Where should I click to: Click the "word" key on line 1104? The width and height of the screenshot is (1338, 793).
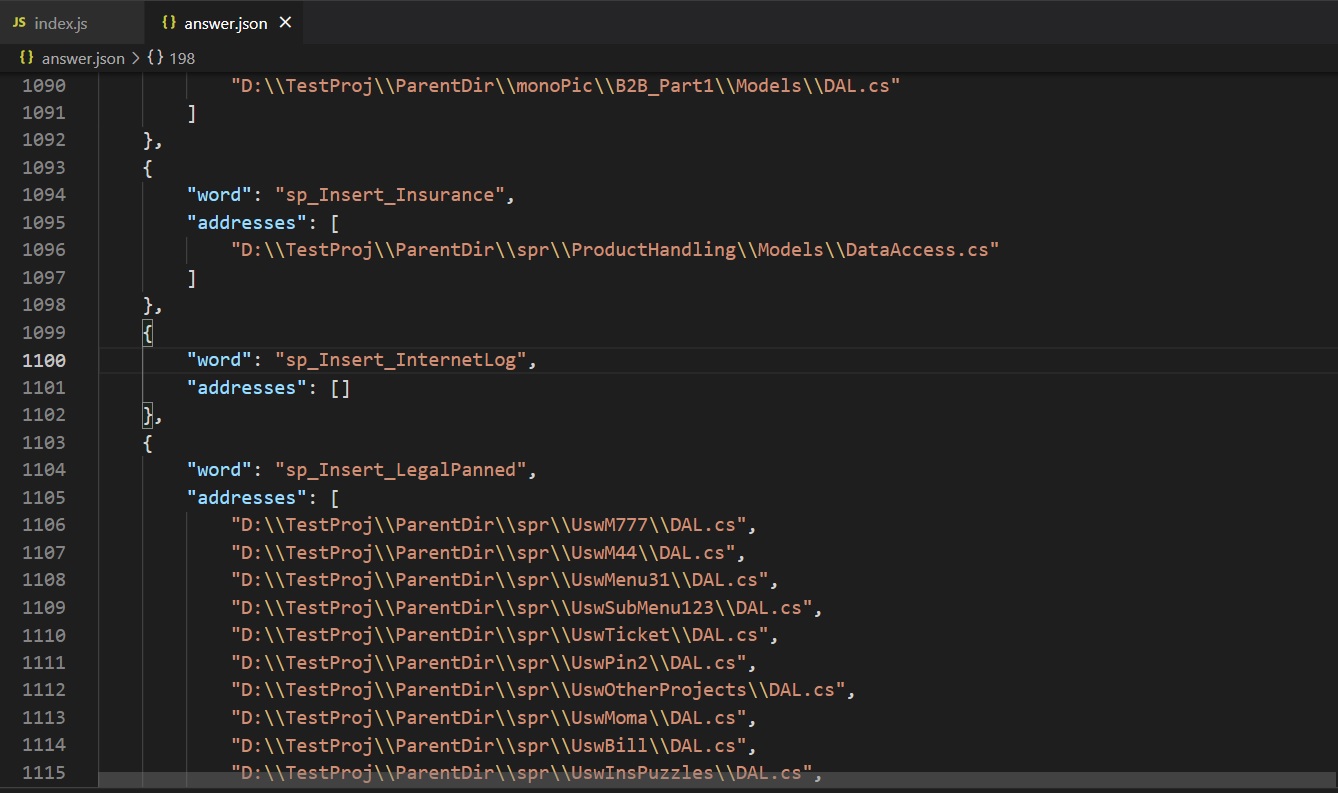tap(220, 469)
